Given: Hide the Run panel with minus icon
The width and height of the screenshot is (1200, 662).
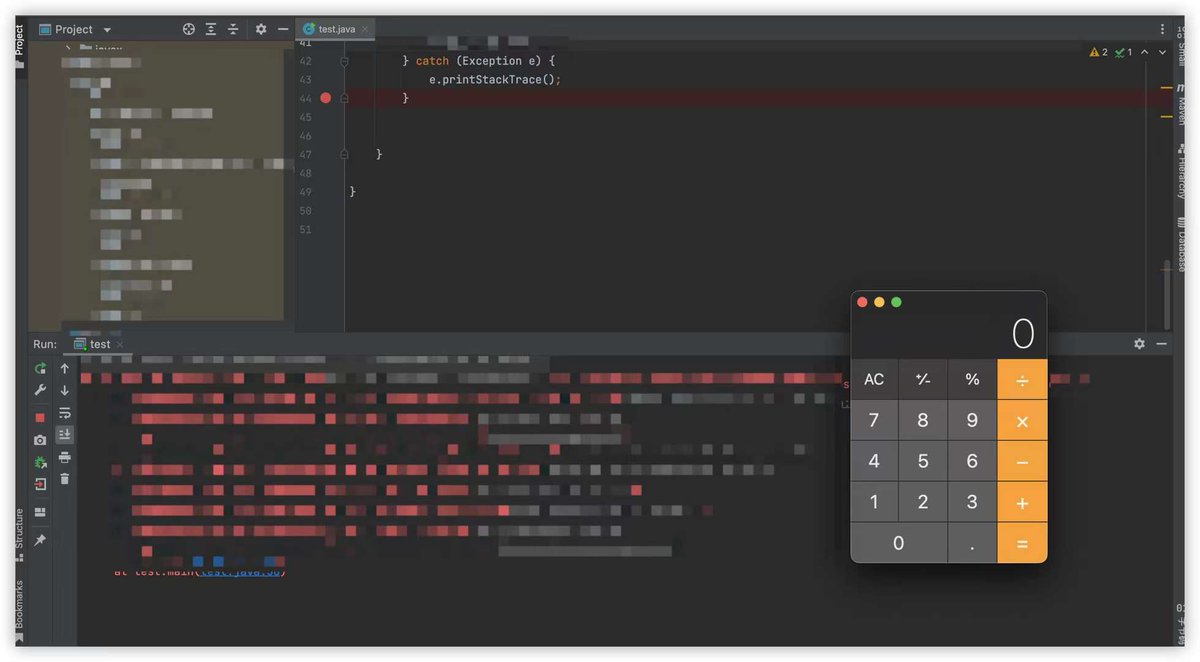Looking at the screenshot, I should pos(1161,344).
